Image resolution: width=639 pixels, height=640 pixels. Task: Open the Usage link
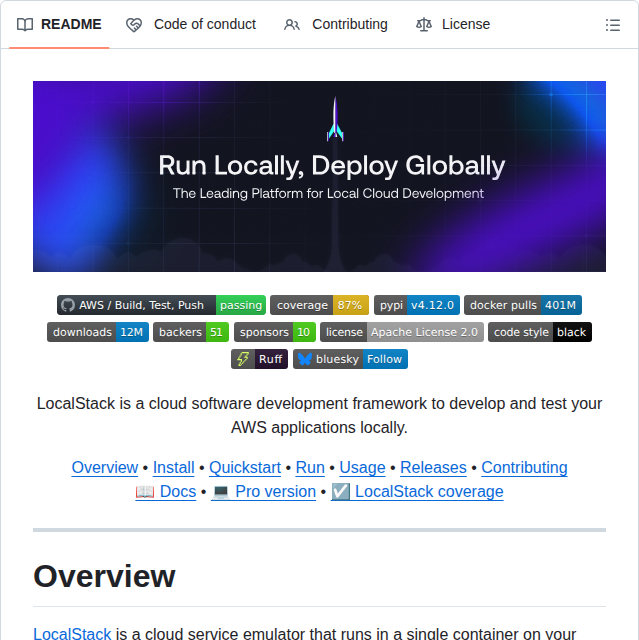pos(362,467)
